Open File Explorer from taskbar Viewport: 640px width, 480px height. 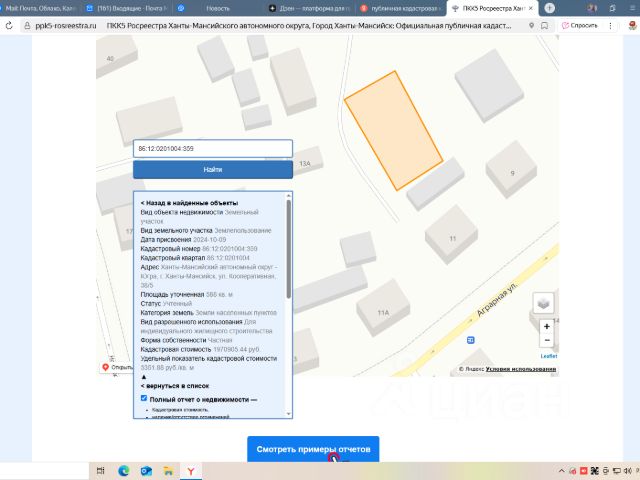click(x=168, y=471)
